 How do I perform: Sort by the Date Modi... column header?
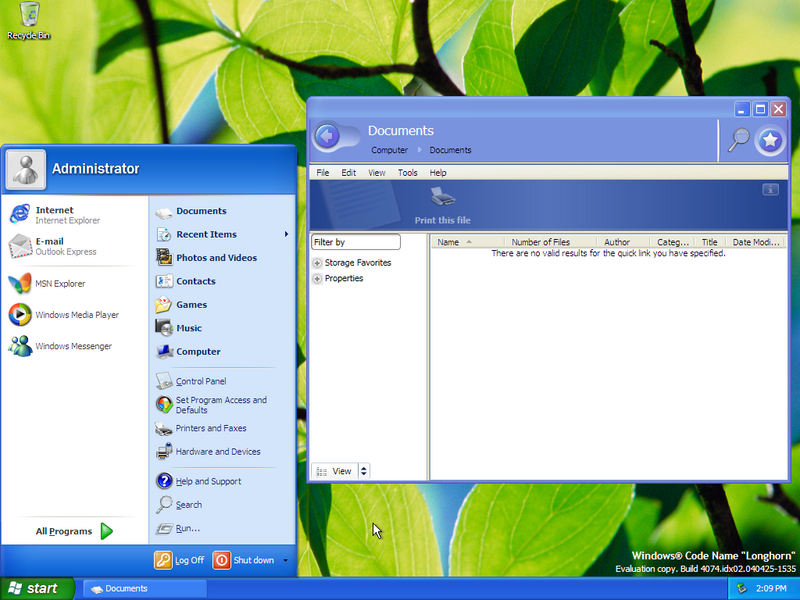click(x=756, y=242)
